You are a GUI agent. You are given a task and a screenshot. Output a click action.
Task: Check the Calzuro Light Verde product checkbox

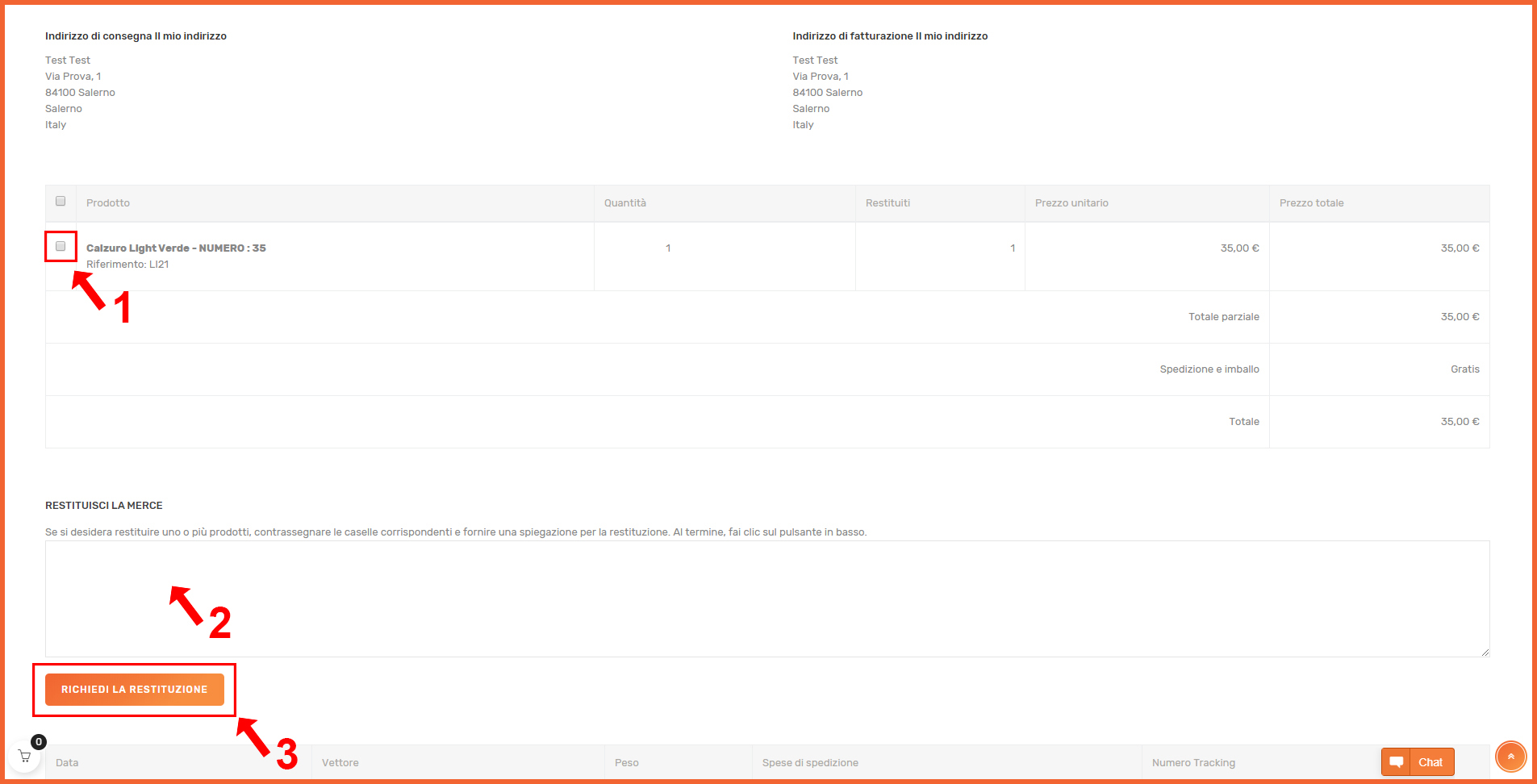coord(61,246)
